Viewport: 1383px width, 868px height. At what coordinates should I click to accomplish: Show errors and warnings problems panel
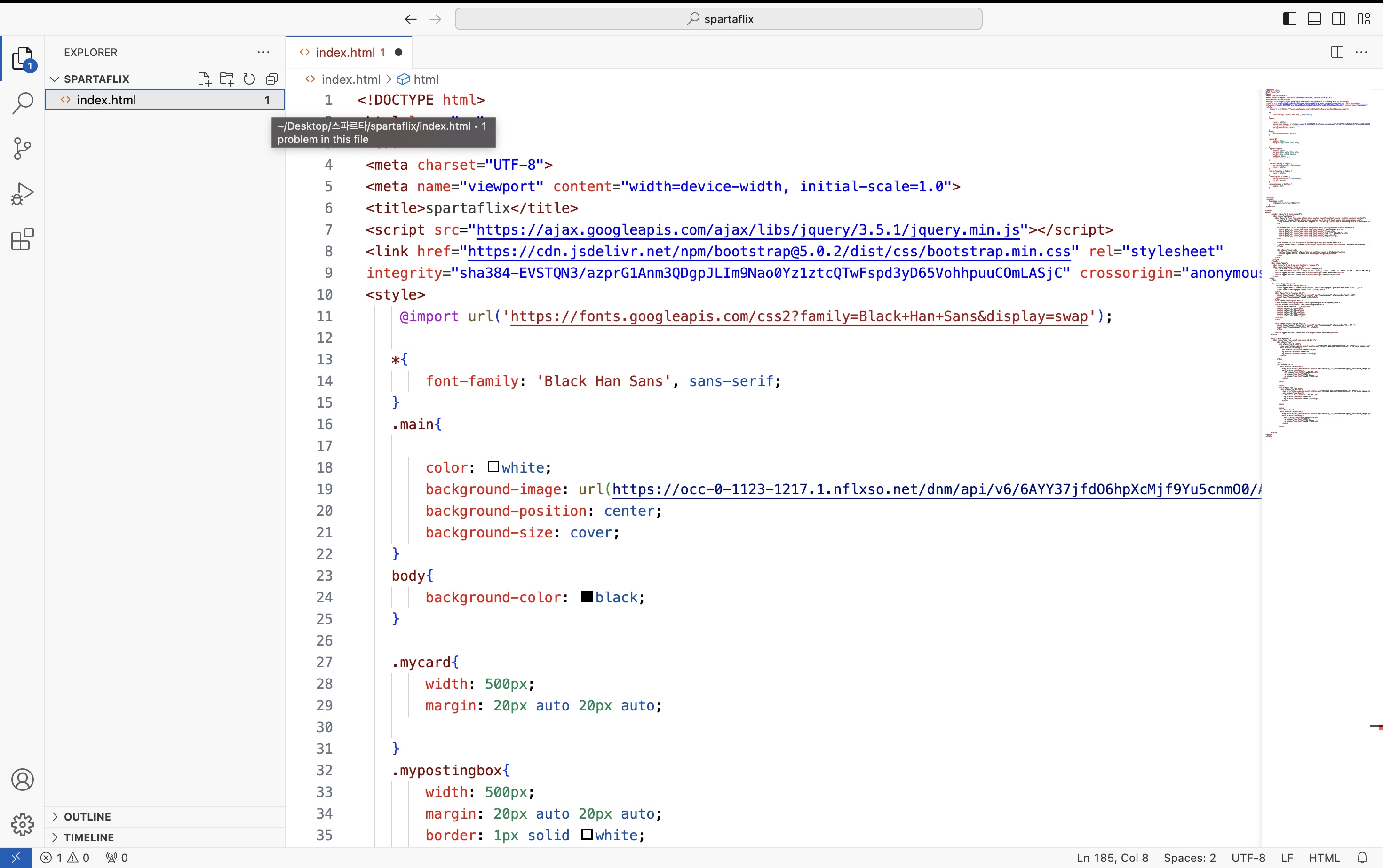65,858
